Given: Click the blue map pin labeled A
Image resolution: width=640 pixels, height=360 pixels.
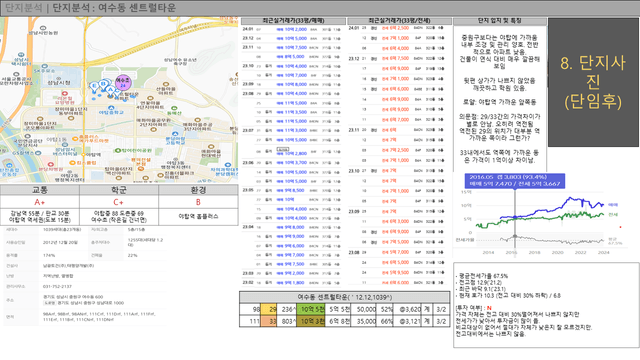Looking at the screenshot, I should pos(111,90).
